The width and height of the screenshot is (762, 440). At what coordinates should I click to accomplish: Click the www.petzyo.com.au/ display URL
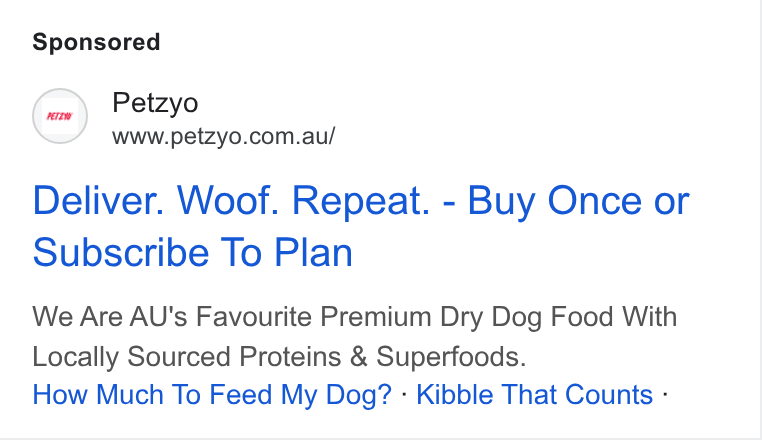(224, 136)
